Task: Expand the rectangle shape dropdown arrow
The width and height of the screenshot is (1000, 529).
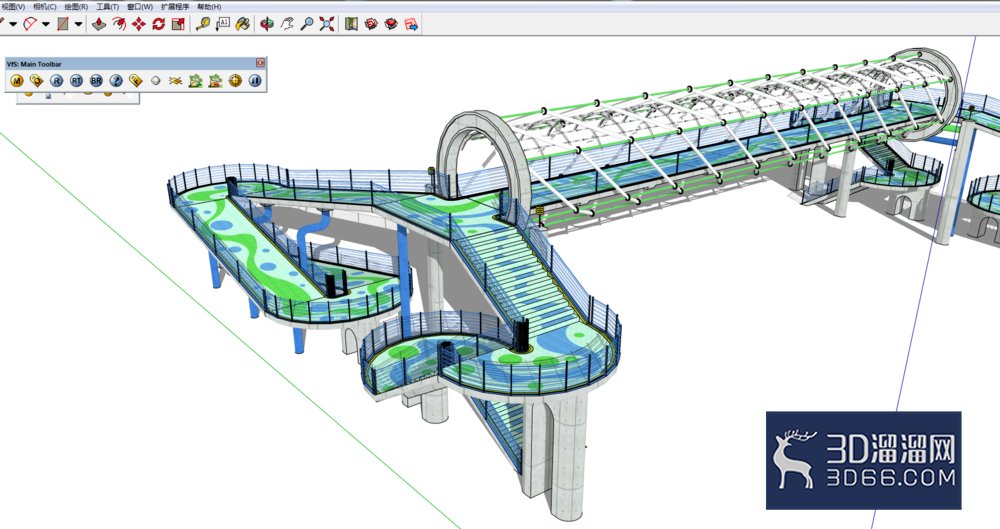Action: (x=78, y=24)
